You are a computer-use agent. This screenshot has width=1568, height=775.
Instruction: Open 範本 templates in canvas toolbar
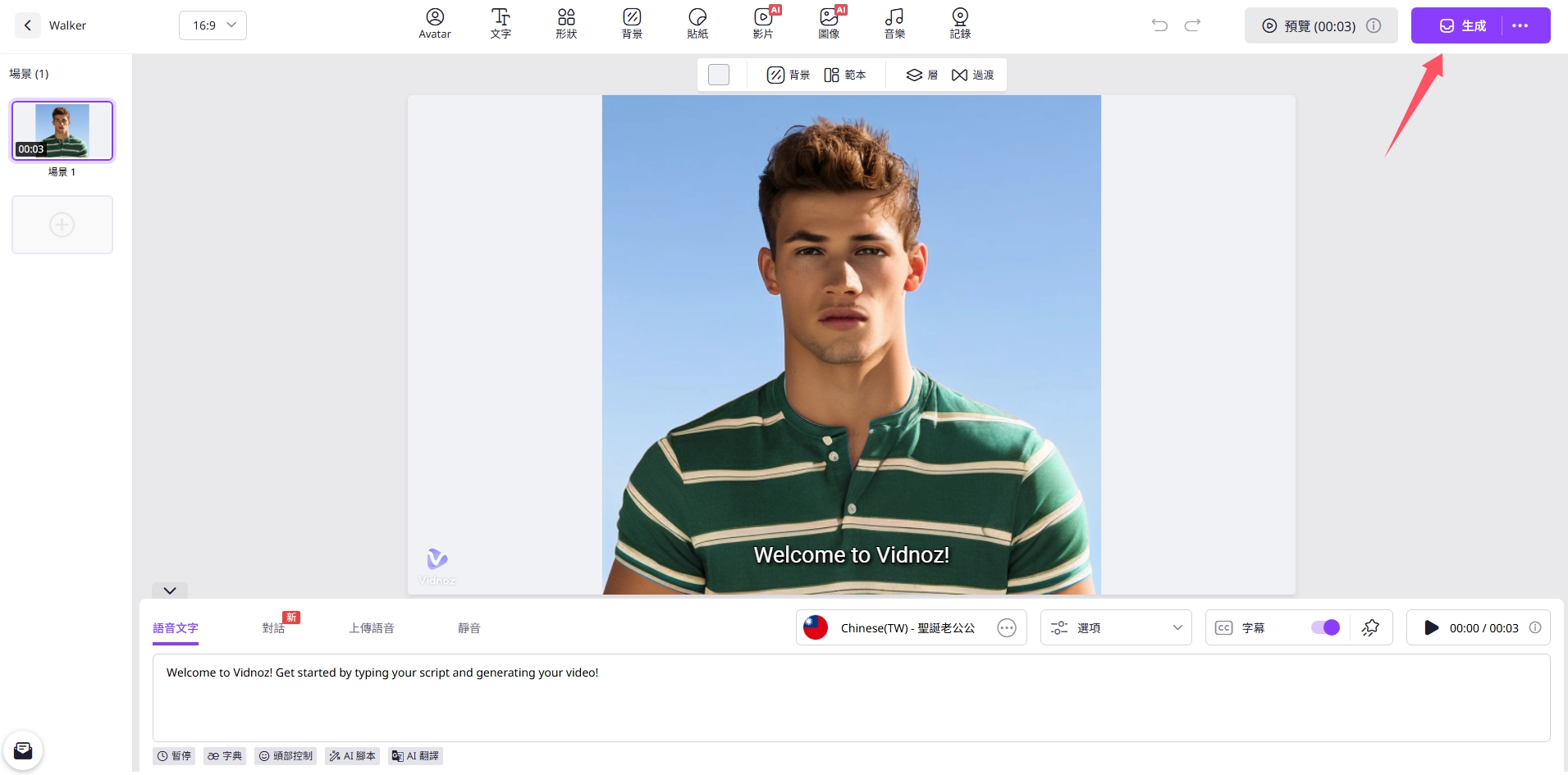coord(845,75)
